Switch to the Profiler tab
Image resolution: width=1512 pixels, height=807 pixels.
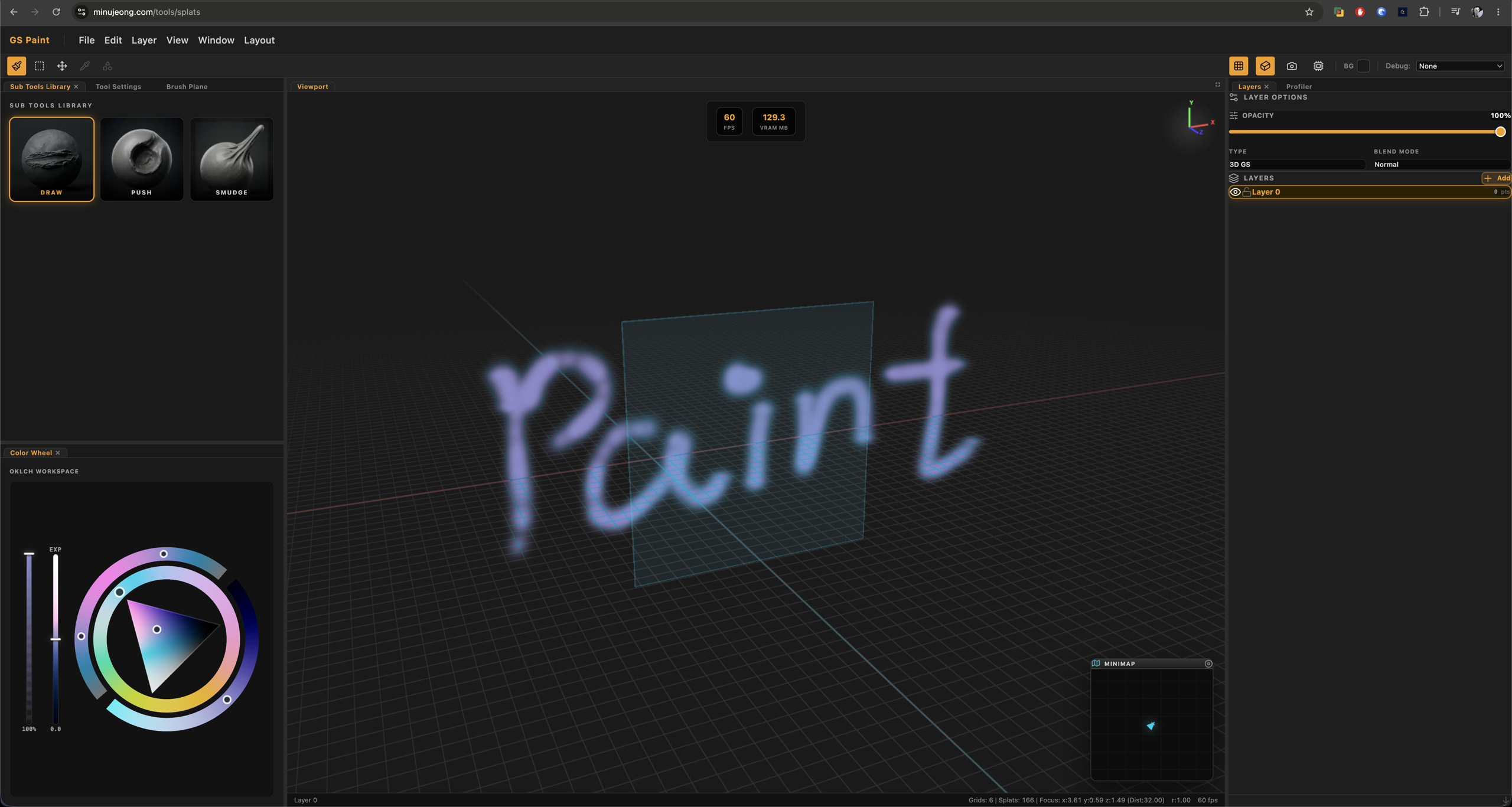click(1299, 87)
